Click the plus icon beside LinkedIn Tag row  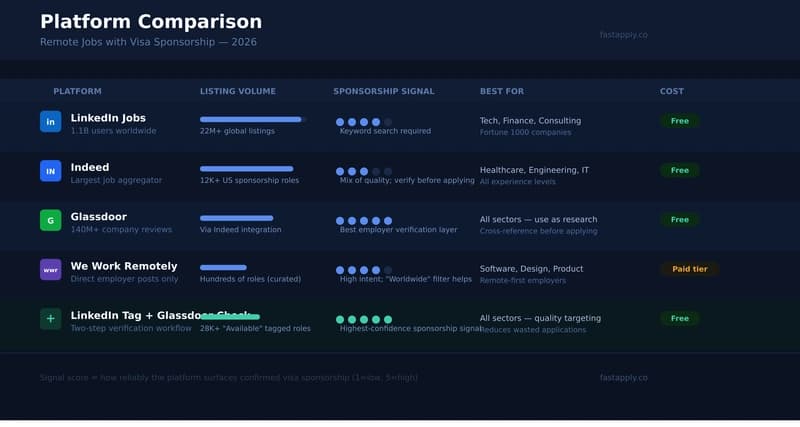click(50, 319)
